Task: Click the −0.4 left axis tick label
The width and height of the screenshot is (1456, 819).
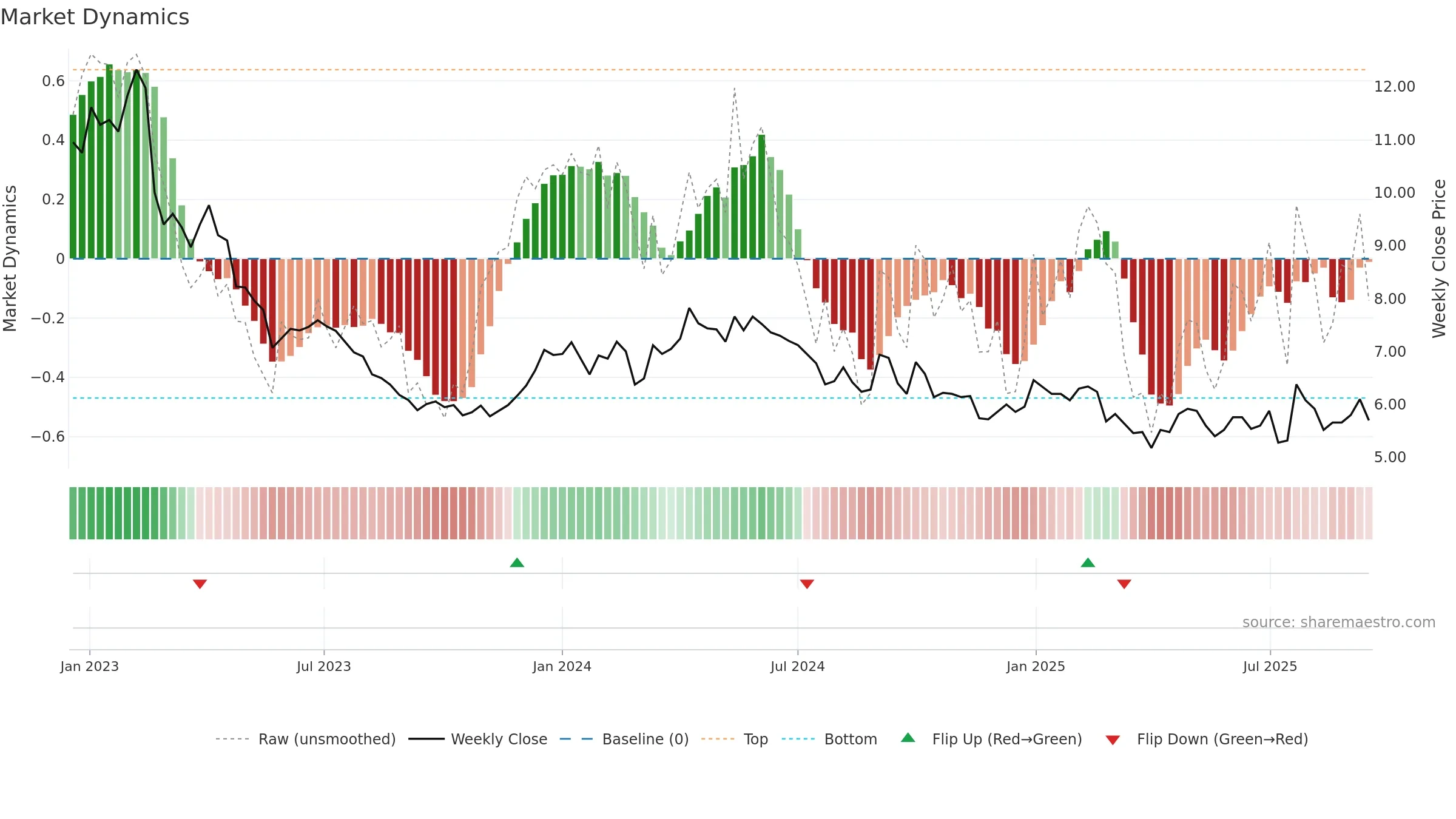Action: 48,377
